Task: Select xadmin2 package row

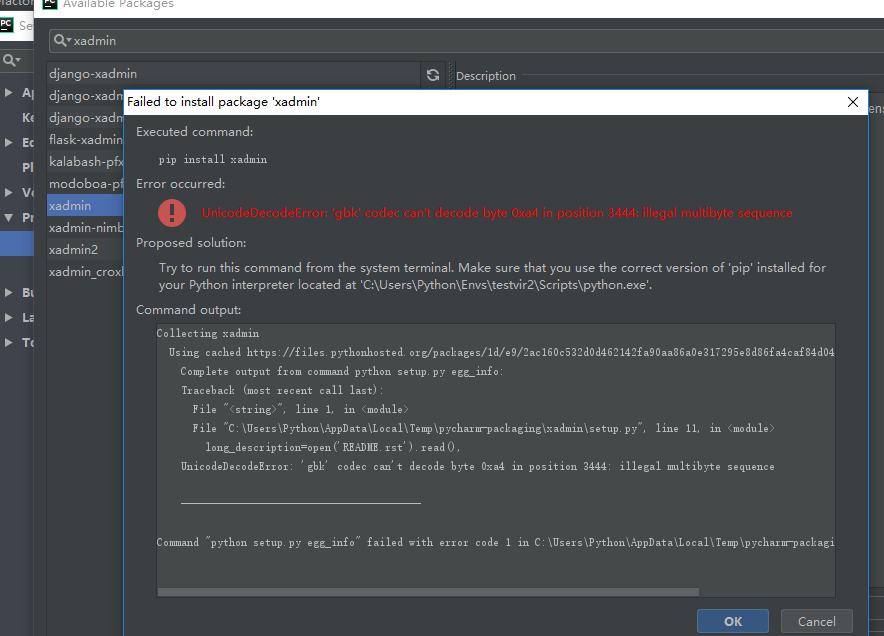Action: point(85,249)
